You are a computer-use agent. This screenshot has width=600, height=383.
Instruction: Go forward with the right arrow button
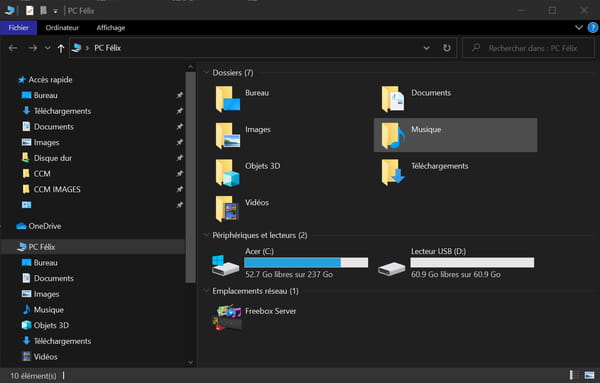[33, 48]
